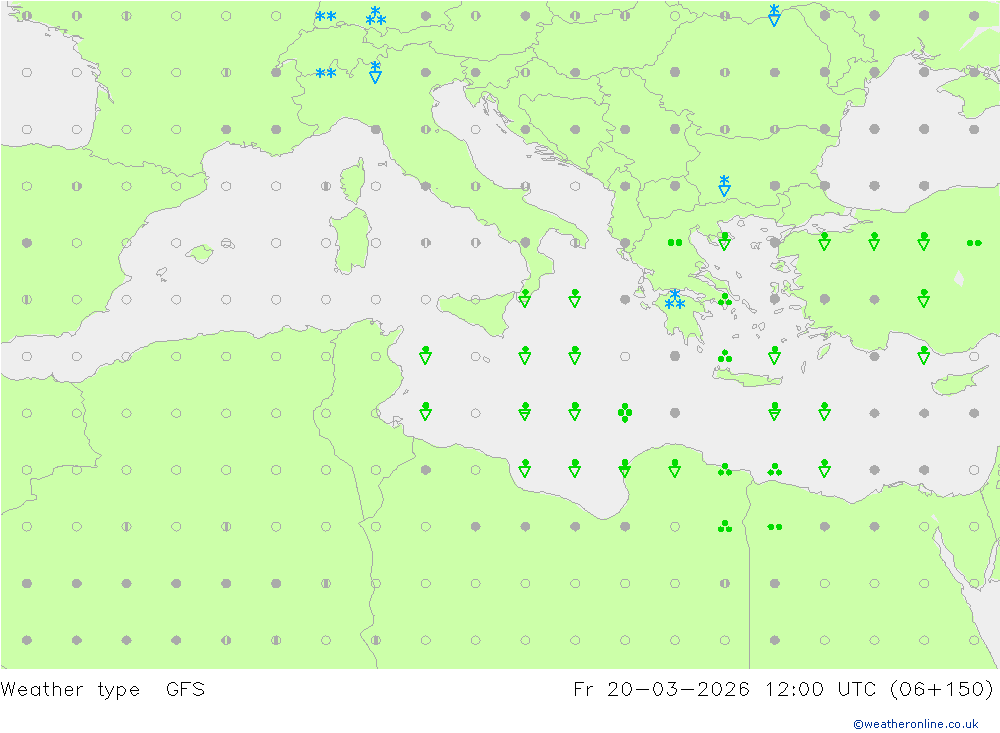
Task: Click the three-dot rain symbol near Athens
Action: [x=724, y=299]
